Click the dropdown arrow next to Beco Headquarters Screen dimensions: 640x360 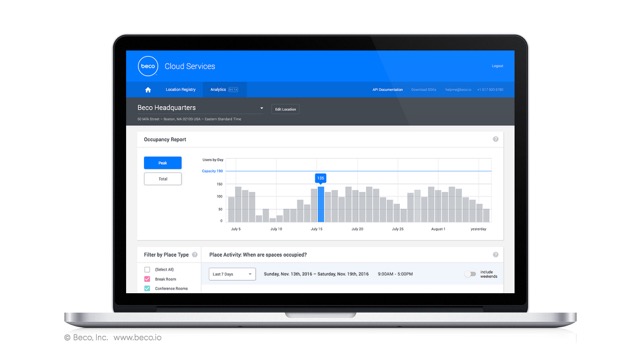pyautogui.click(x=262, y=108)
